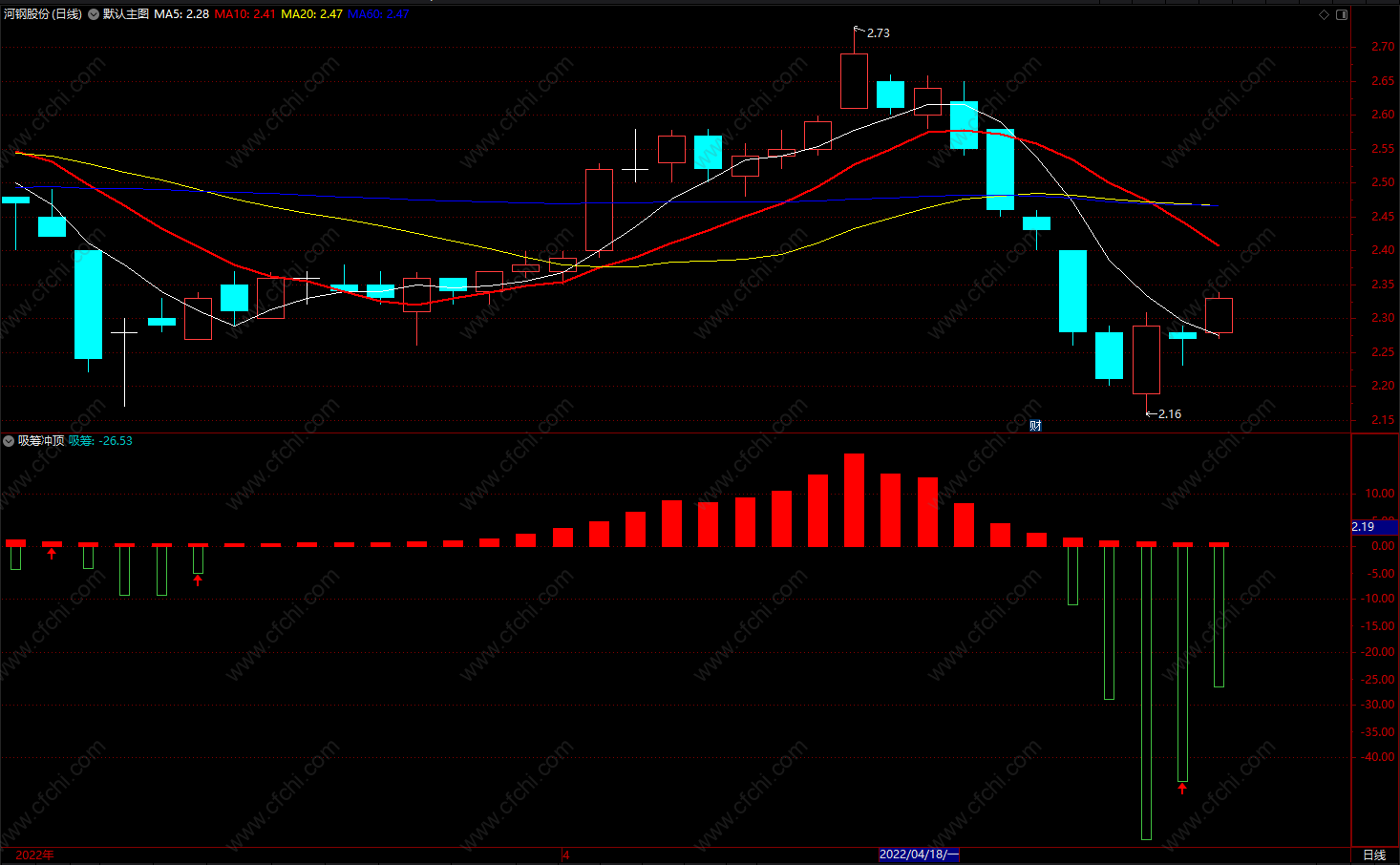The height and width of the screenshot is (865, 1400).
Task: Click the blue MA60: 2.47 legend value
Action: coord(378,14)
